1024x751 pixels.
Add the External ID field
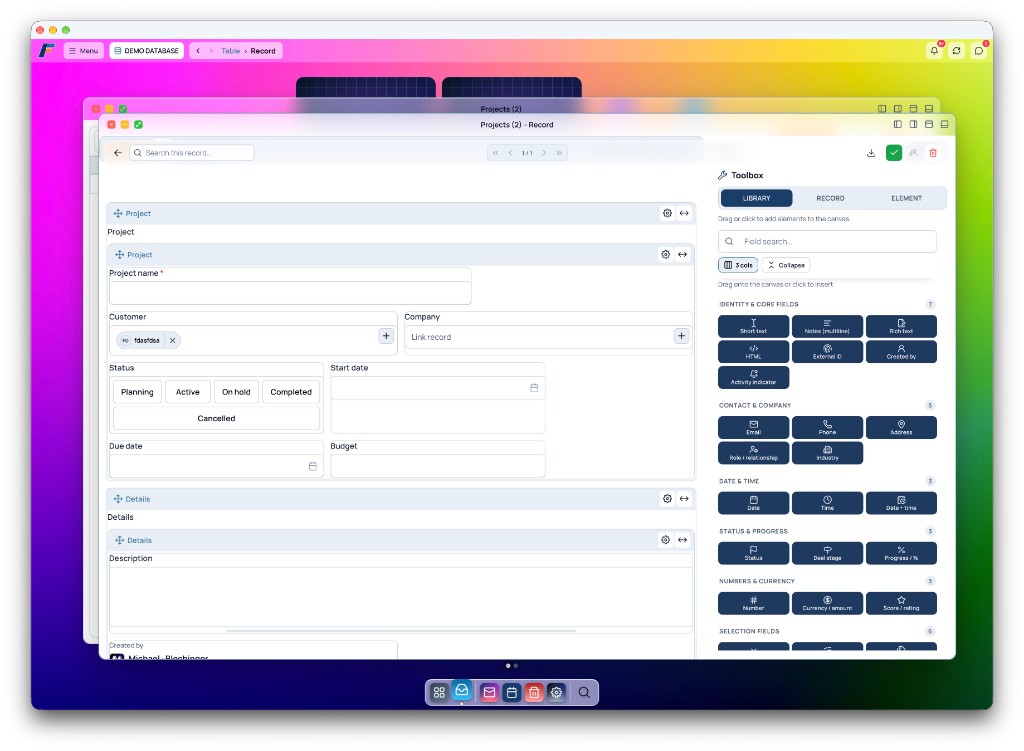pyautogui.click(x=827, y=351)
